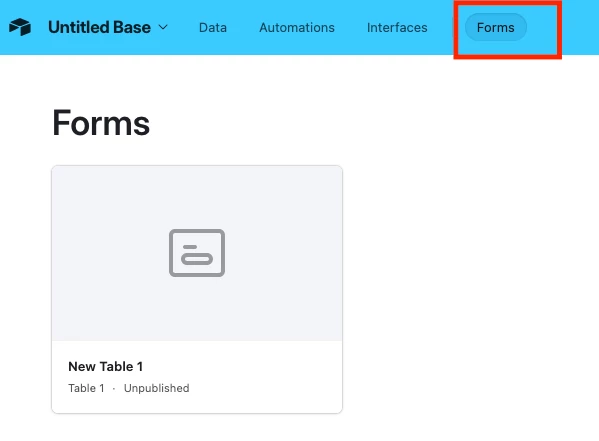Viewport: 599px width, 441px height.
Task: Click the Airtable logo icon
Action: click(x=20, y=27)
